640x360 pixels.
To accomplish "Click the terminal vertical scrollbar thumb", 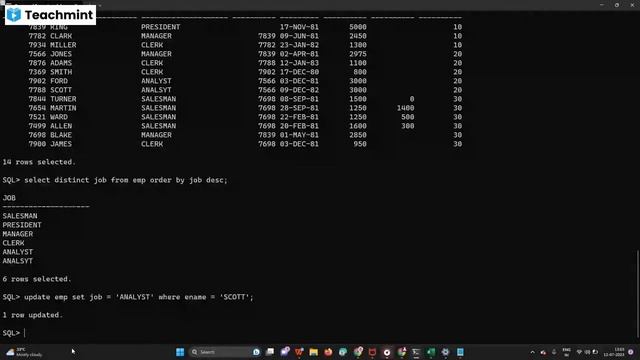I will [638, 293].
